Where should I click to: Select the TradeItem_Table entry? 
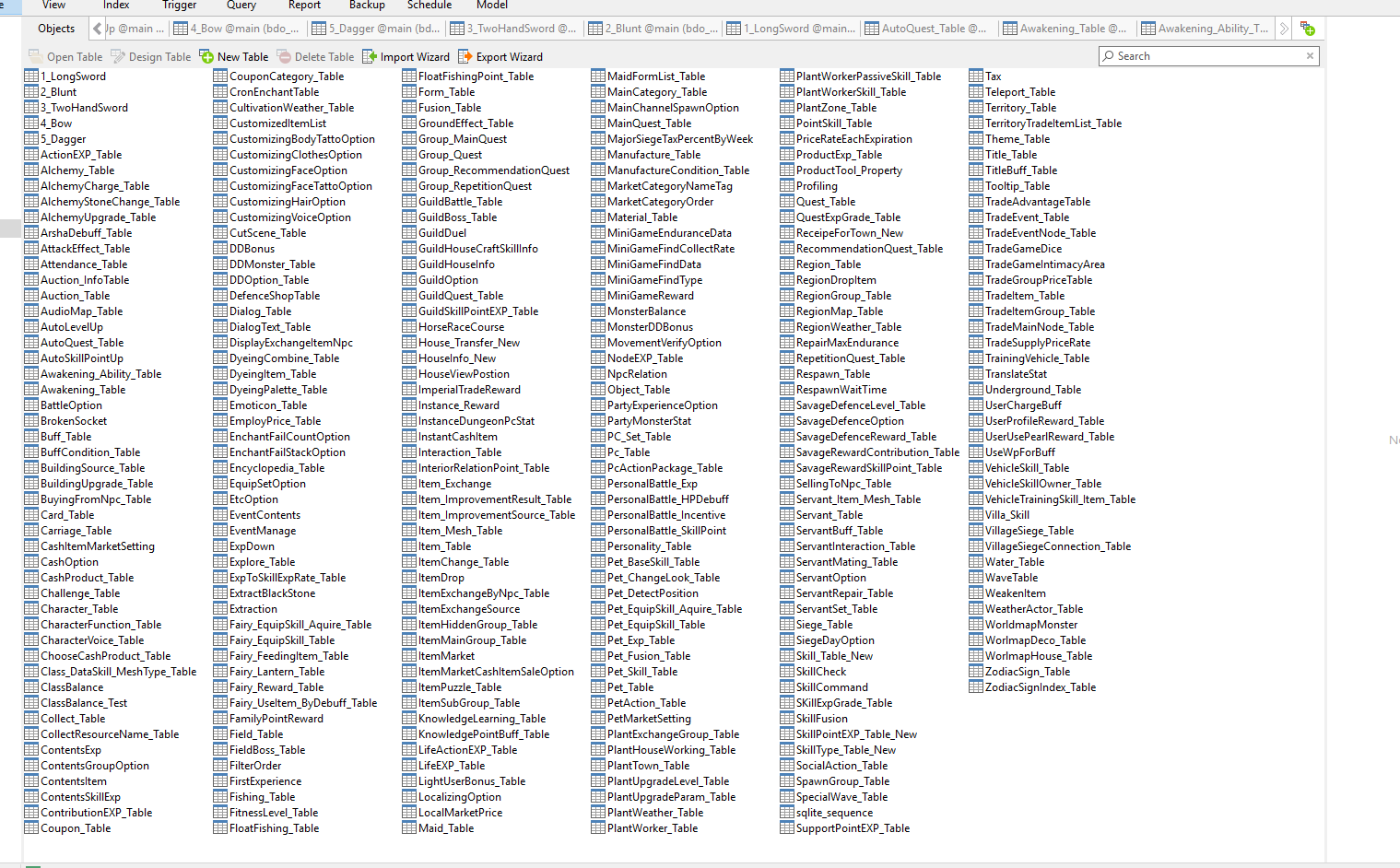(x=1025, y=296)
